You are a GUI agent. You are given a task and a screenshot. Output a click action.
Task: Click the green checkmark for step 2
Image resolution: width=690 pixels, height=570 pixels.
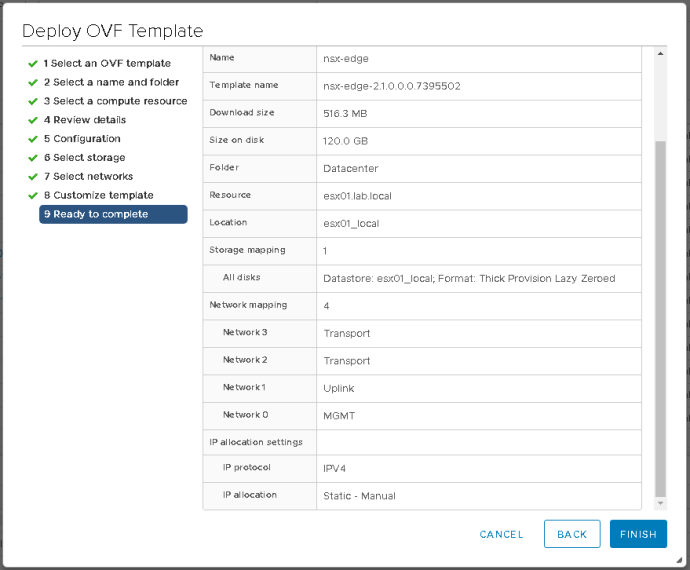(33, 83)
